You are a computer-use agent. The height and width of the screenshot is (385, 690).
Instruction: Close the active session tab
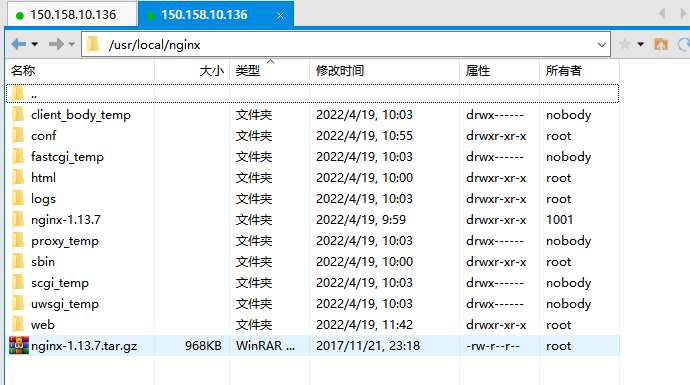(280, 15)
